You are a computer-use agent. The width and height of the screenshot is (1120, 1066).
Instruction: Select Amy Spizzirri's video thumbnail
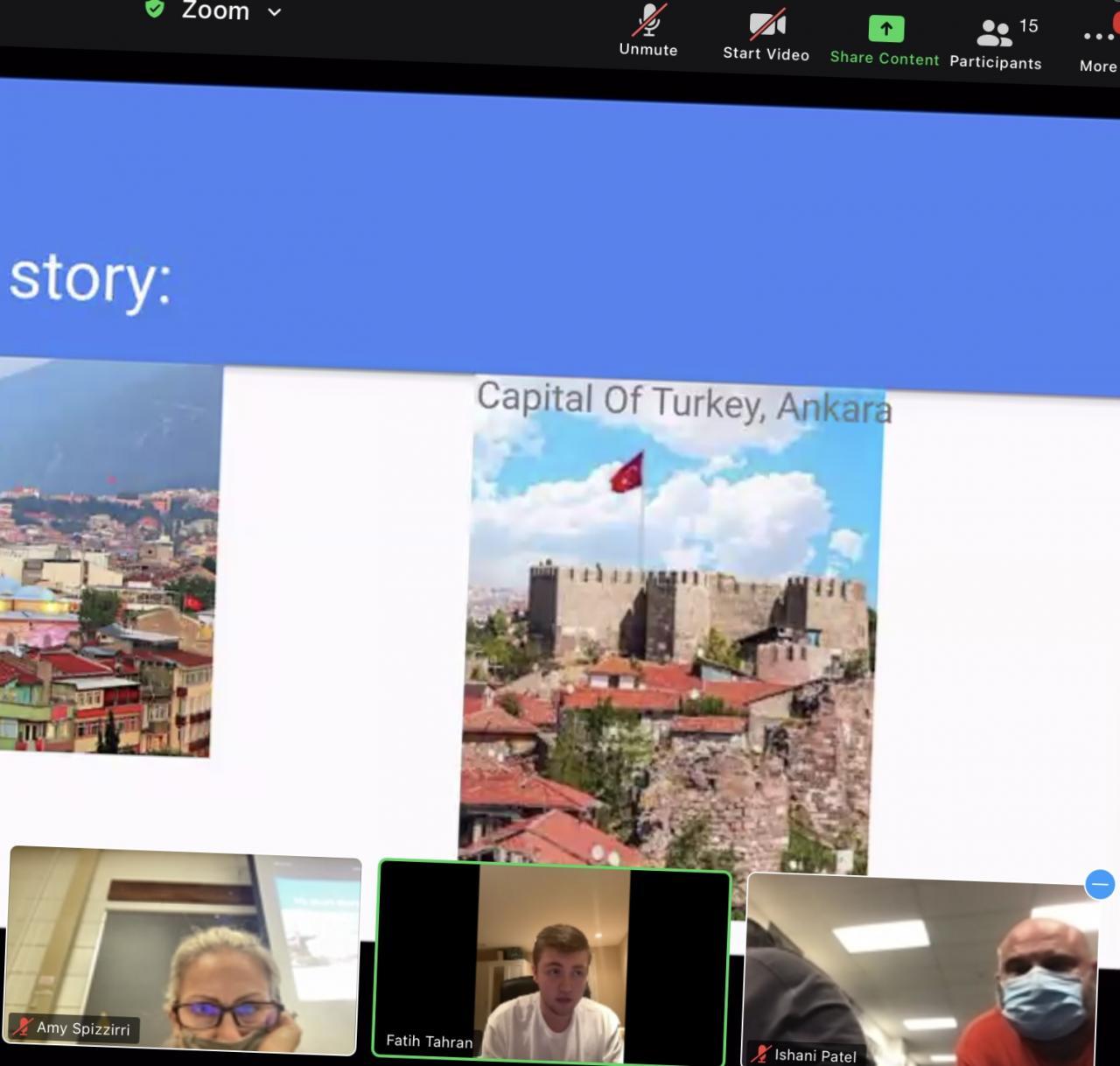point(184,950)
